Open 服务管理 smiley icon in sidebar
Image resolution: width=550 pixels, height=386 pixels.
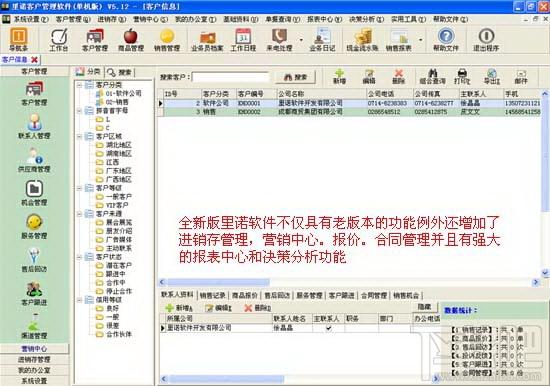coord(34,226)
